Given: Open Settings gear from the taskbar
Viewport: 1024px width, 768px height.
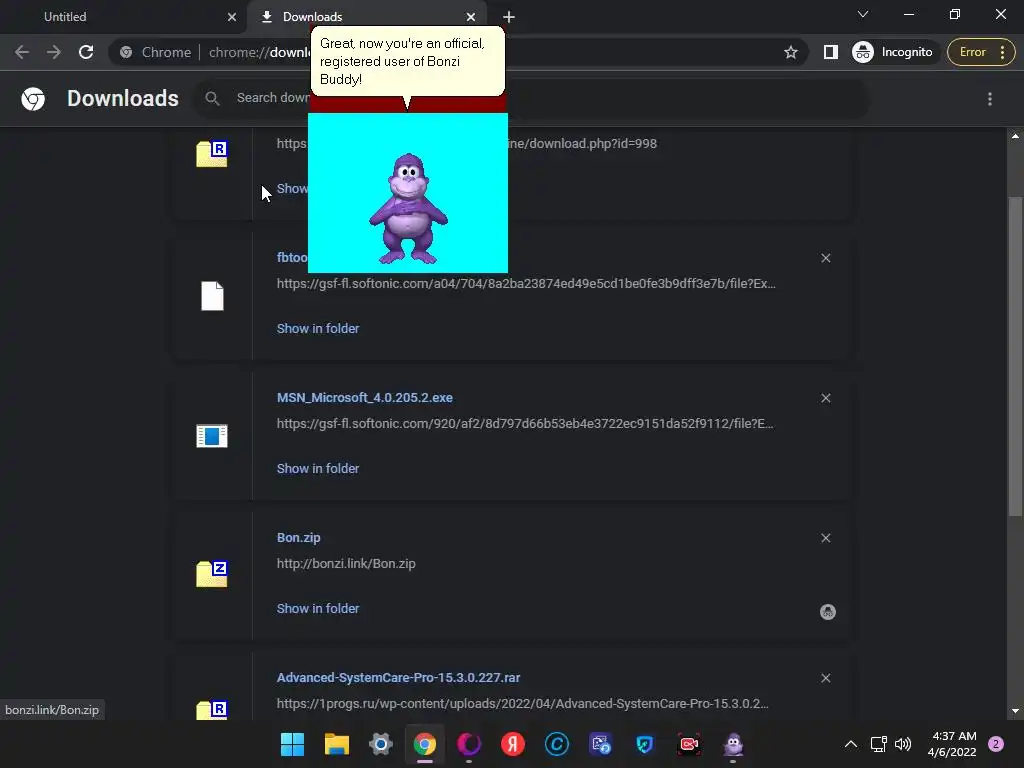Looking at the screenshot, I should (381, 744).
